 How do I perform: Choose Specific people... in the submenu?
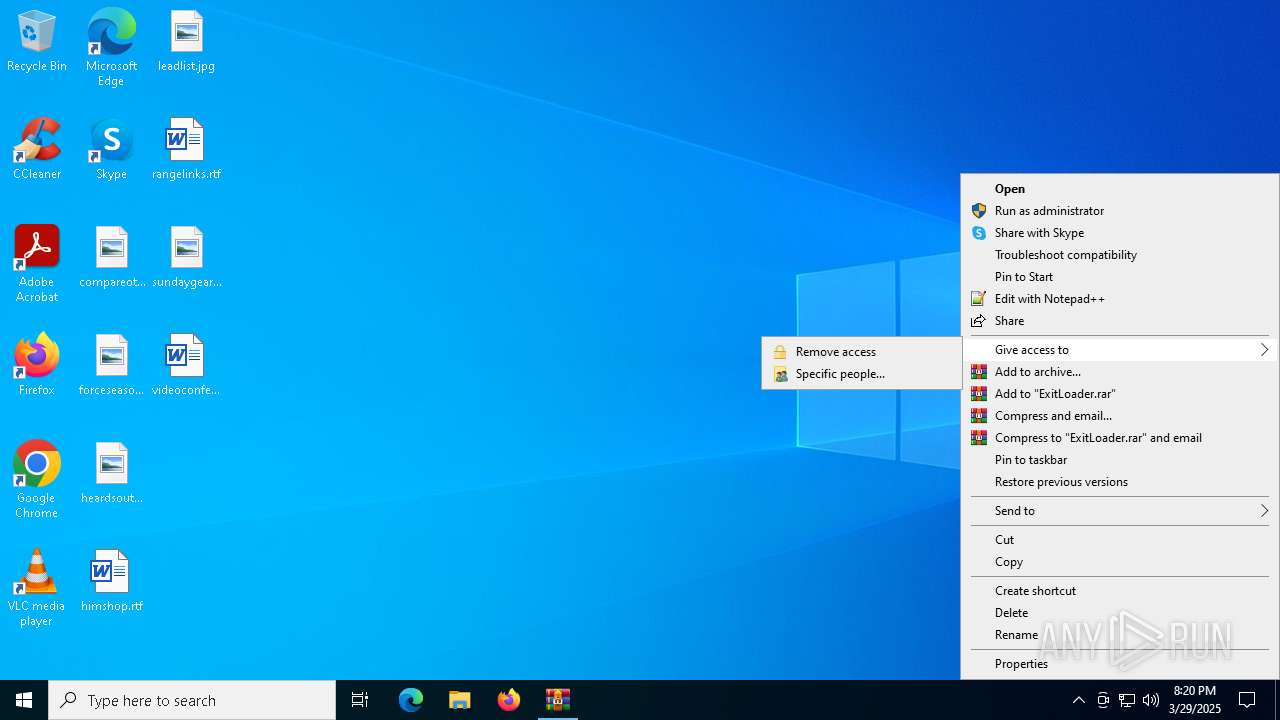[x=861, y=374]
